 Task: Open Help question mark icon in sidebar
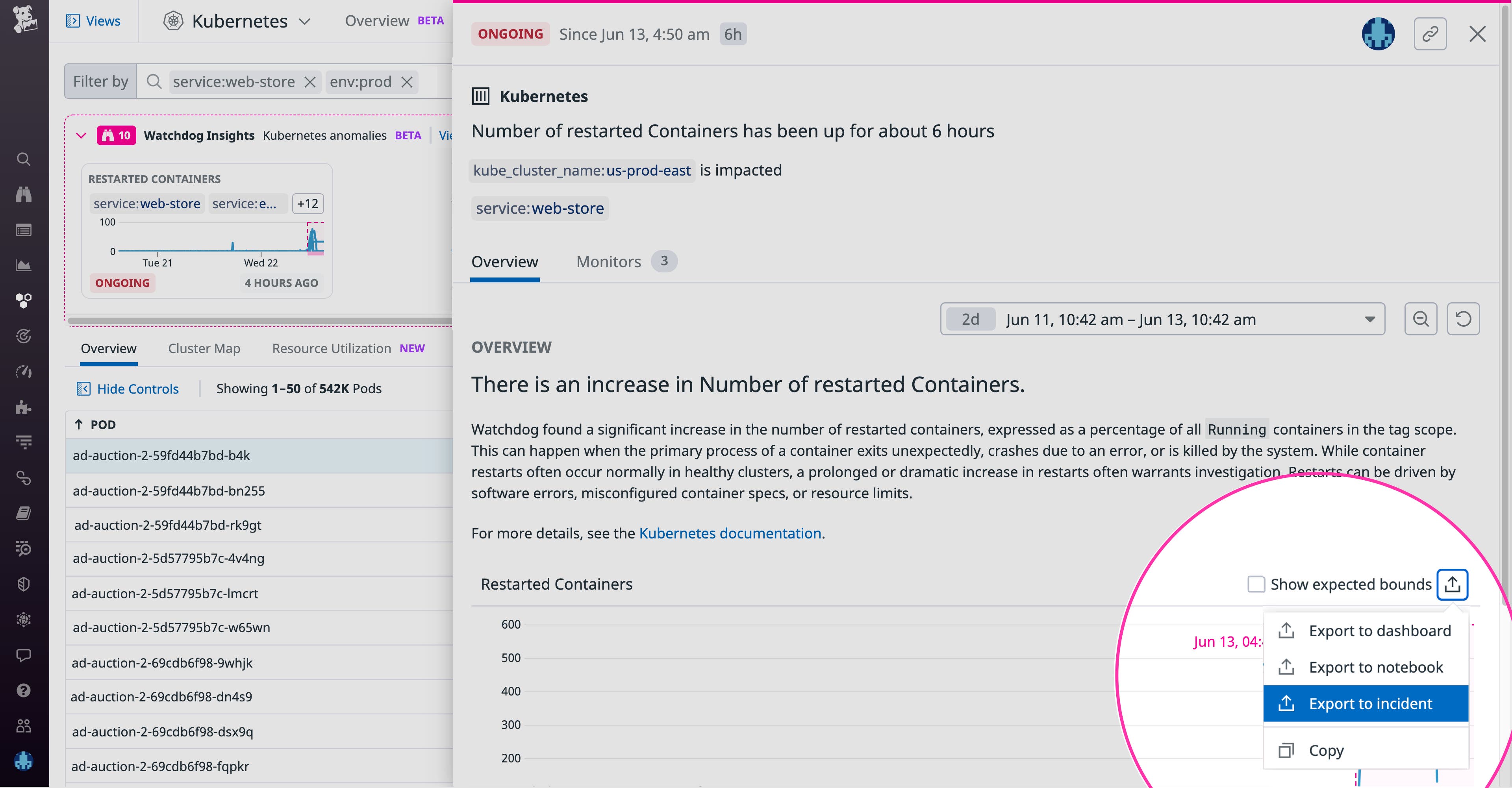[x=24, y=691]
